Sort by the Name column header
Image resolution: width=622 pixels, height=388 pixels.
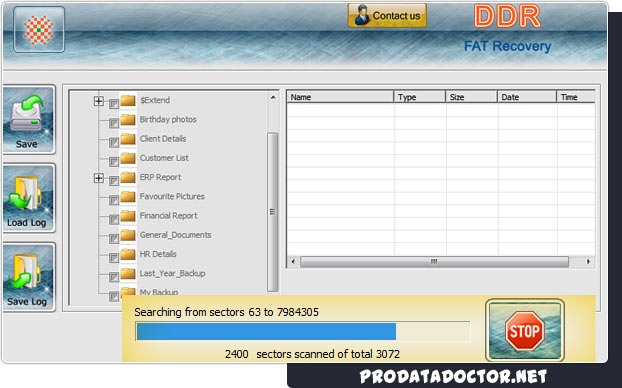click(x=340, y=97)
